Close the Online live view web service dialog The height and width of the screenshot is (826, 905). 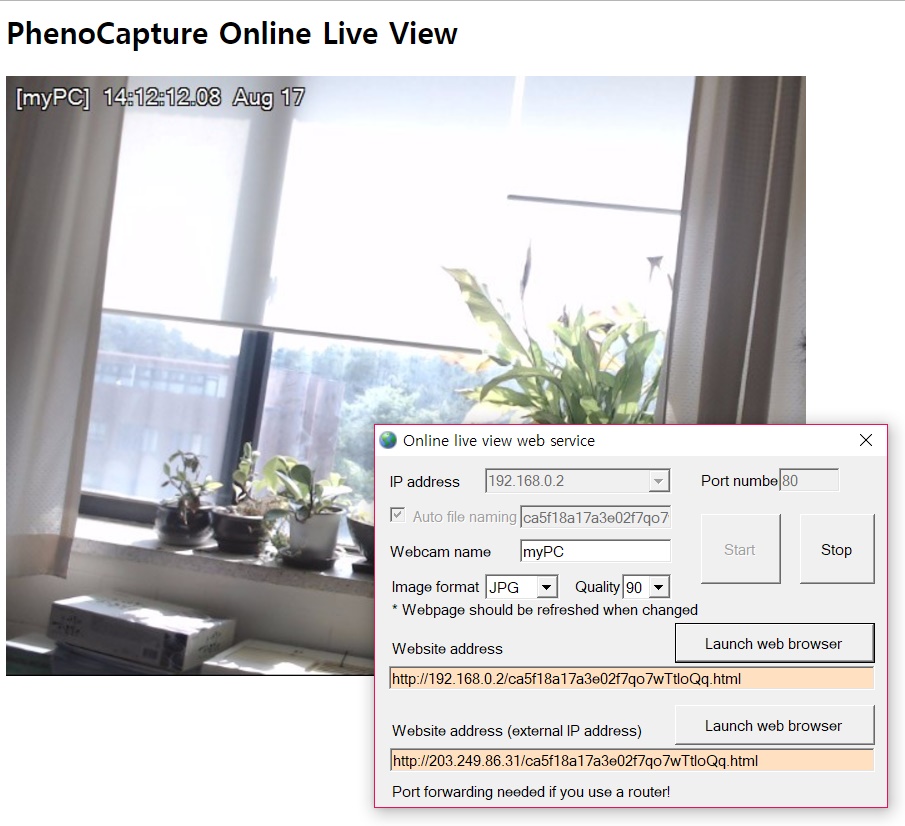point(866,440)
